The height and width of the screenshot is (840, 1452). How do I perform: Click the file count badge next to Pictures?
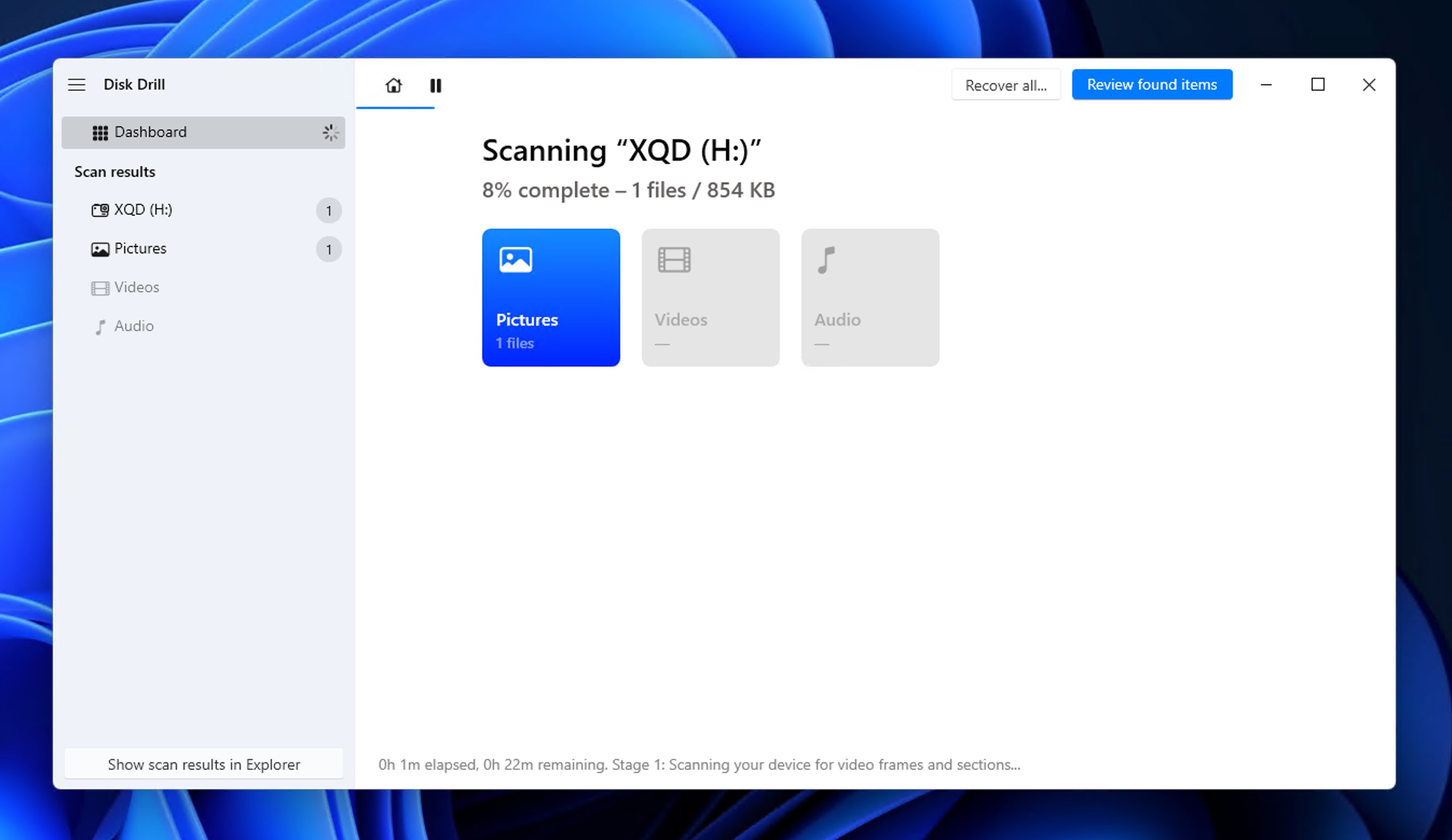point(328,250)
